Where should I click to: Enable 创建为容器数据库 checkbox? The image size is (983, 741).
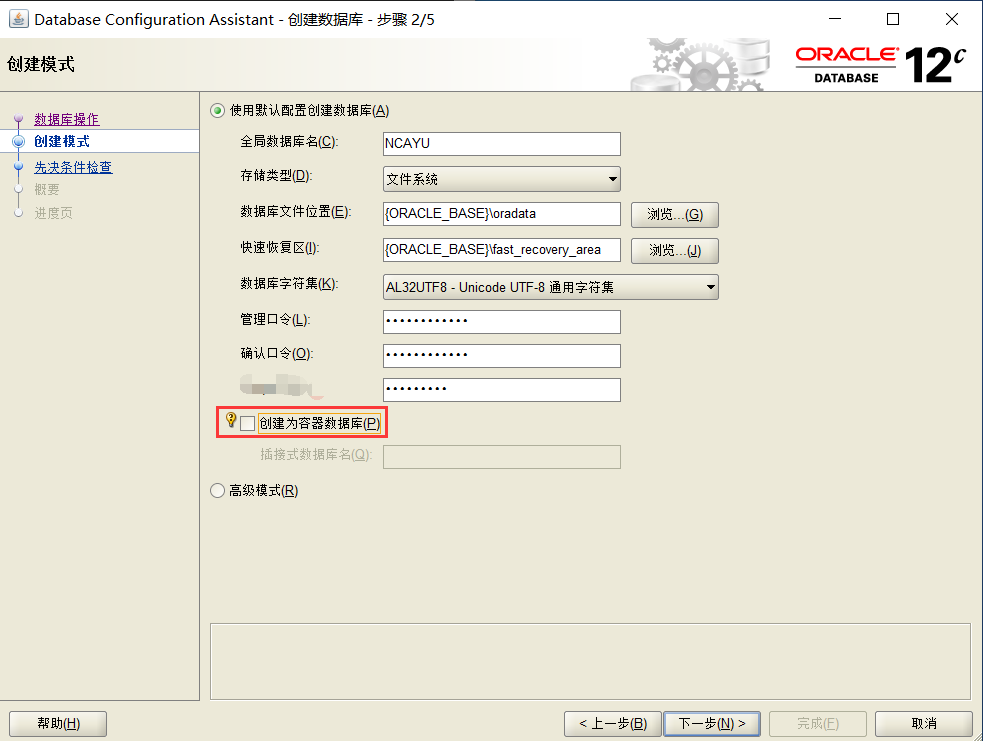(248, 424)
